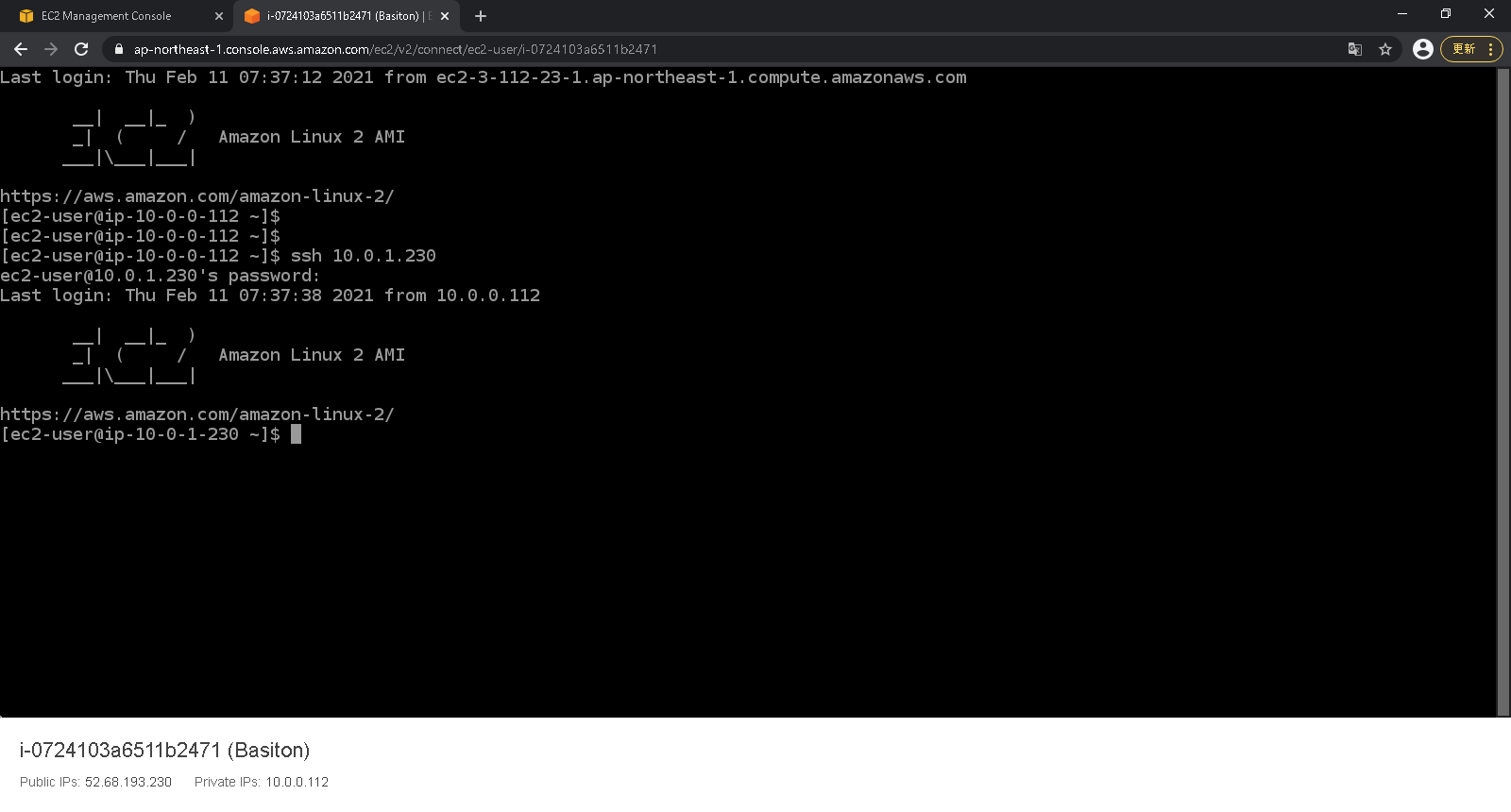Click the instance title i-0724103a6511b2471 (Basiton)
Viewport: 1511px width, 812px height.
click(x=164, y=750)
